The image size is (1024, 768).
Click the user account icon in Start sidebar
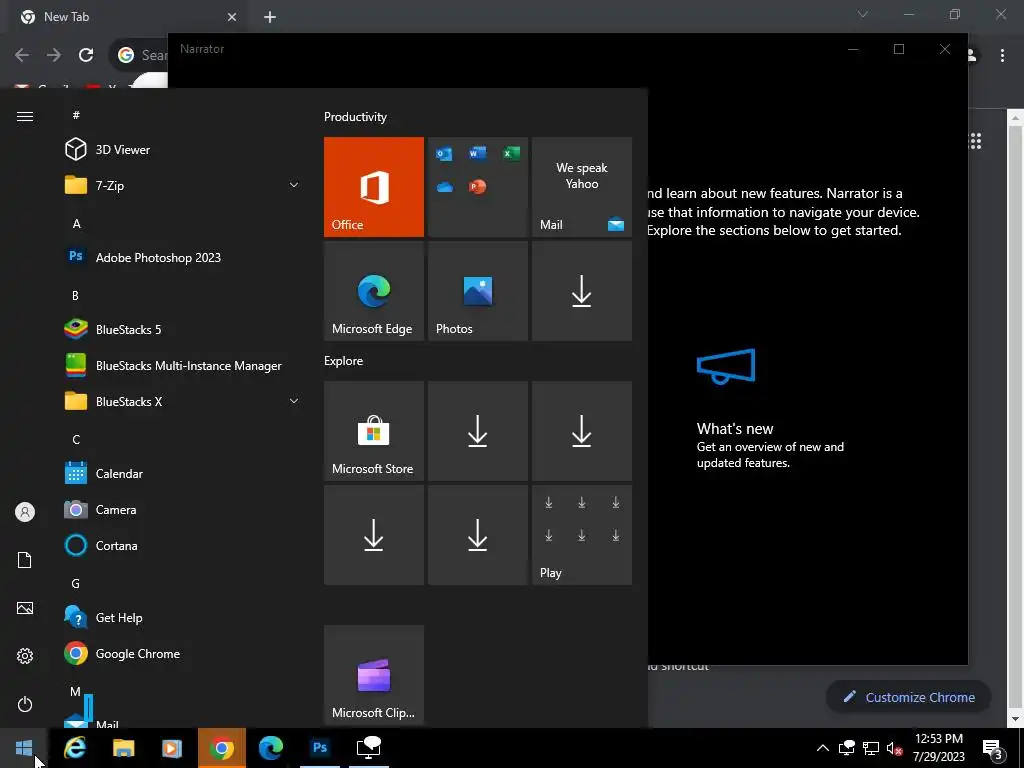25,512
